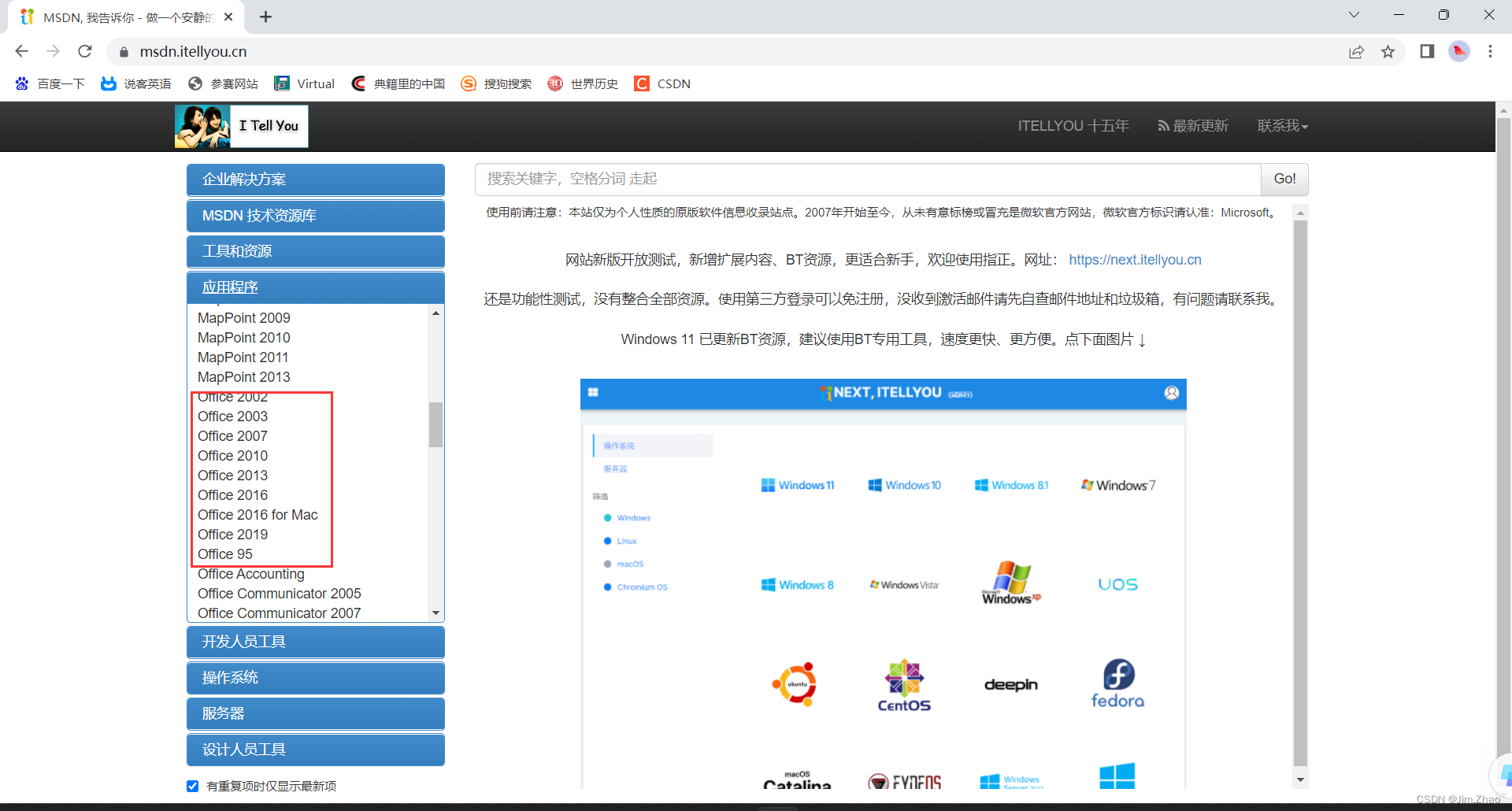Select MapPoint 2009 in list

244,318
